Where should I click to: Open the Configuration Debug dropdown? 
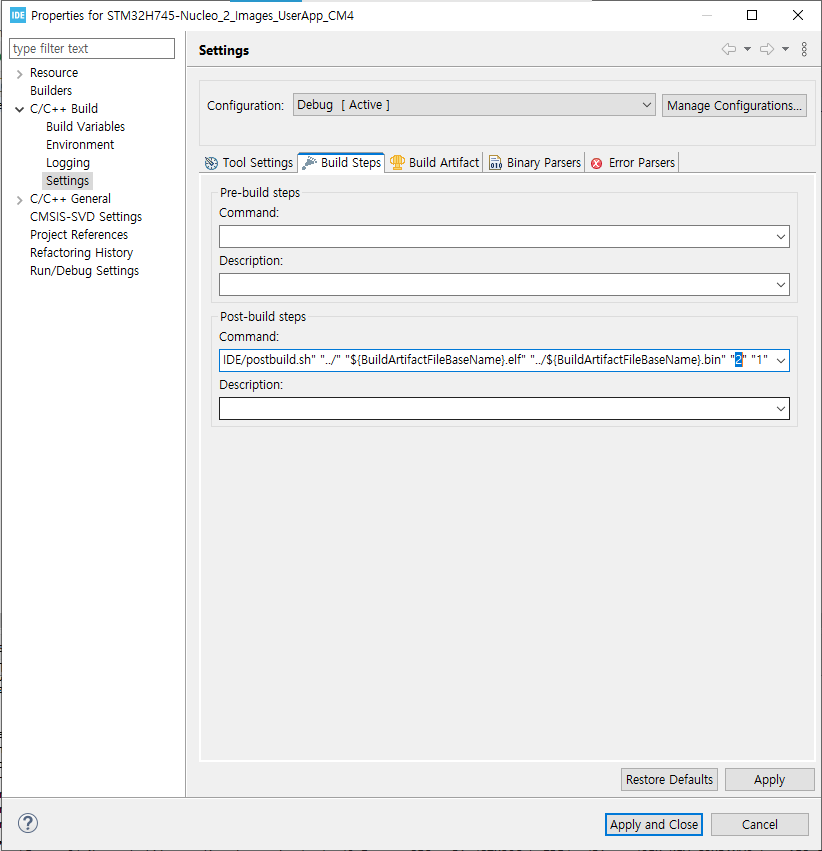[x=474, y=105]
